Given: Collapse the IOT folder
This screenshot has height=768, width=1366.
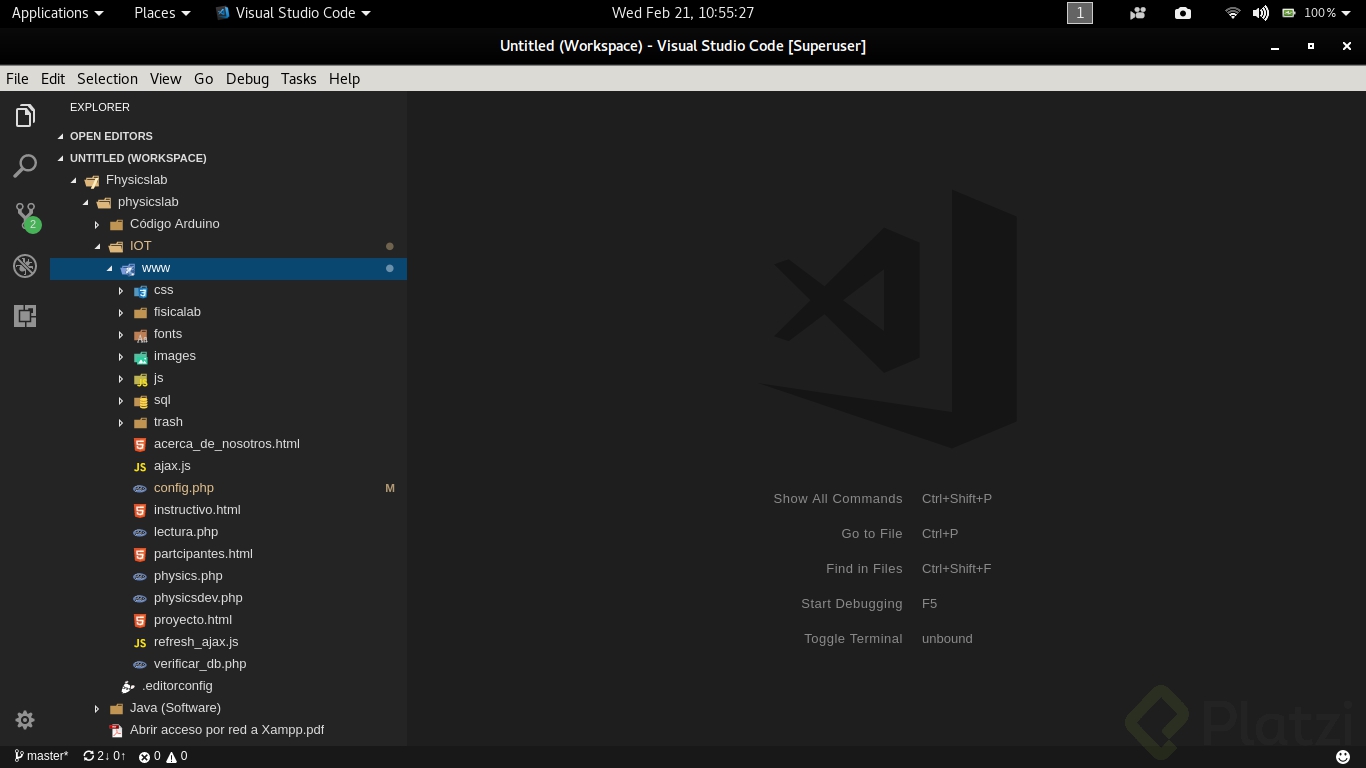Looking at the screenshot, I should pyautogui.click(x=228, y=246).
